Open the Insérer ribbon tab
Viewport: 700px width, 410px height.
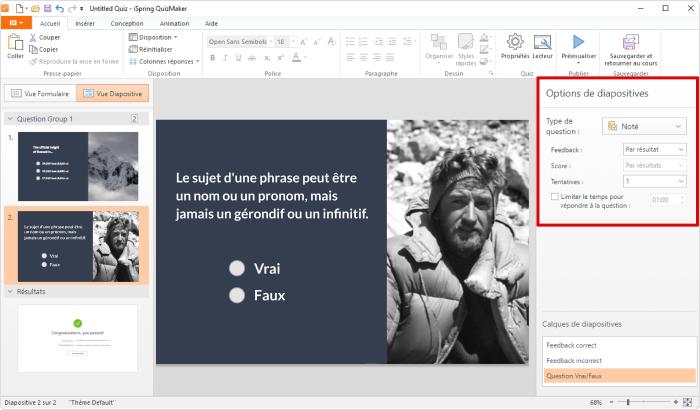point(85,23)
